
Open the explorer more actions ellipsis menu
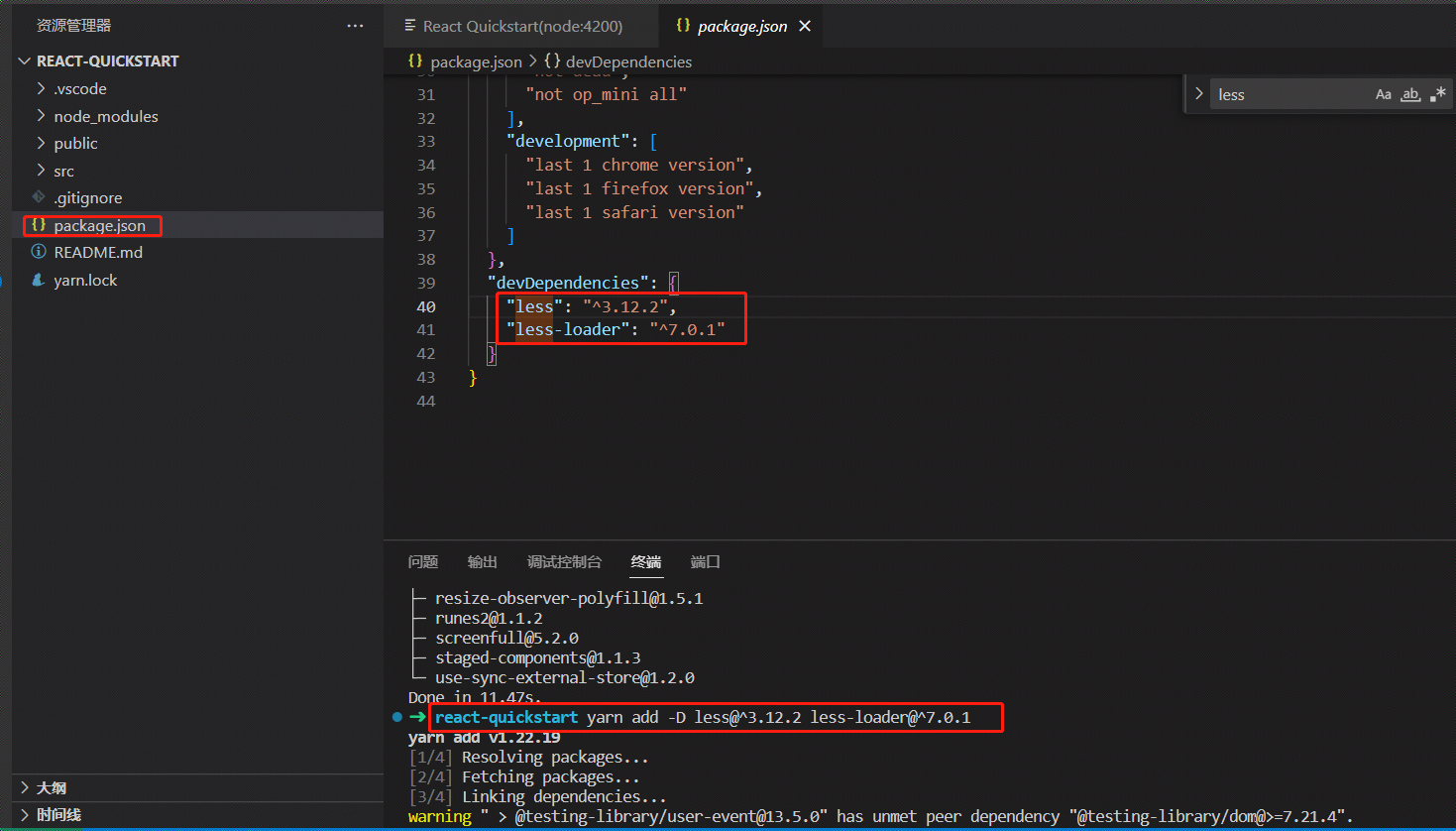[x=355, y=26]
